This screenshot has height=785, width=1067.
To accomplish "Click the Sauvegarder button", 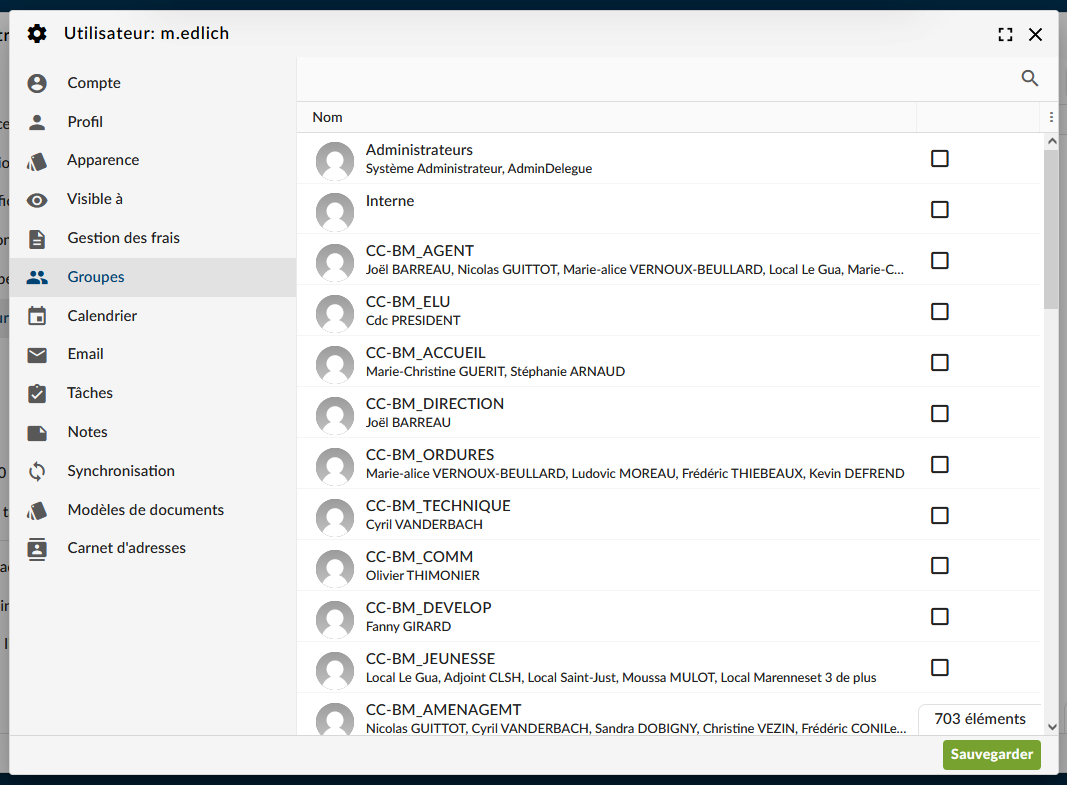I will (991, 754).
